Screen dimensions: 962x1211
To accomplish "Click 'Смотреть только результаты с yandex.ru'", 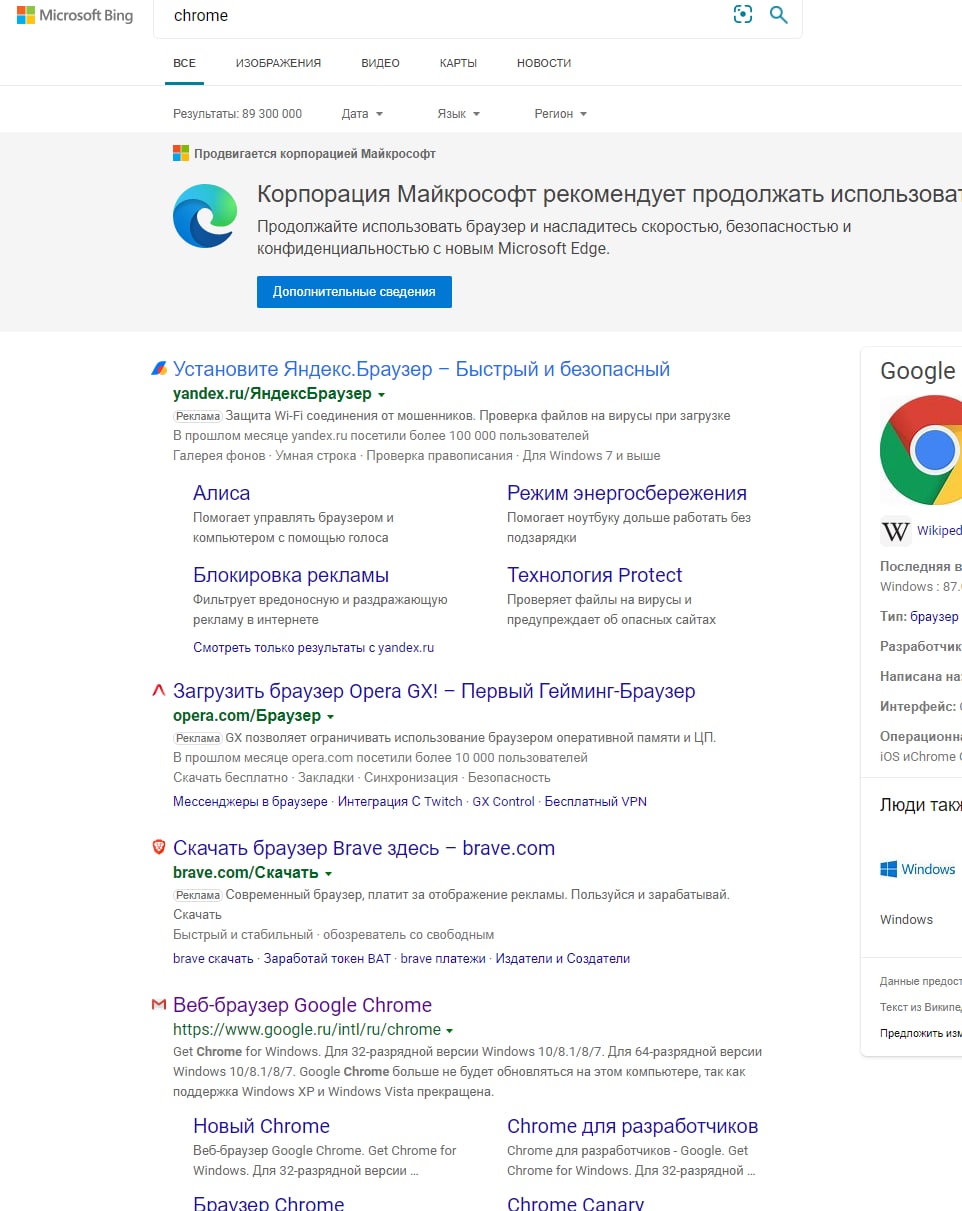I will (x=313, y=647).
